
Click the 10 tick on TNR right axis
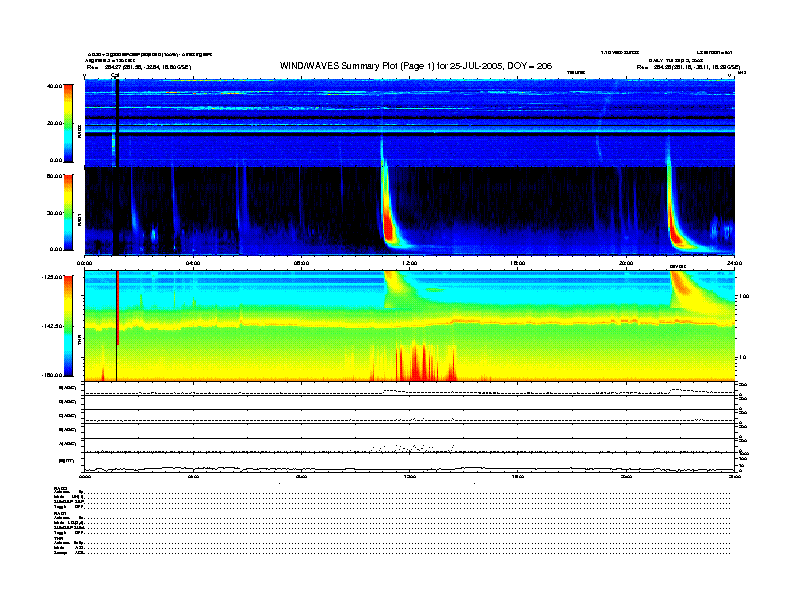[742, 357]
